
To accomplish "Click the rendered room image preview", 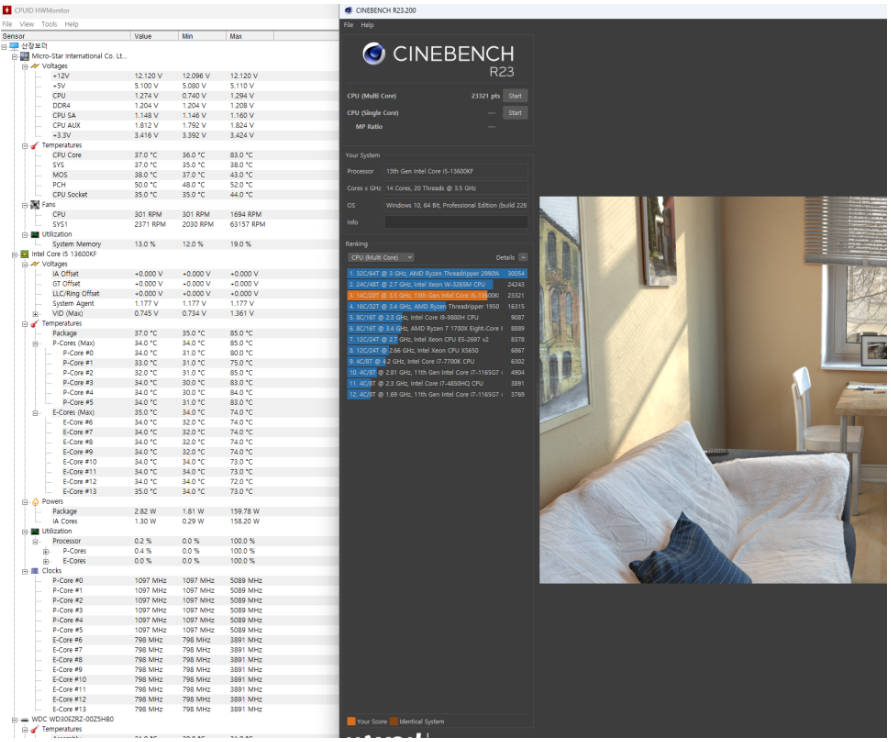I will click(713, 390).
